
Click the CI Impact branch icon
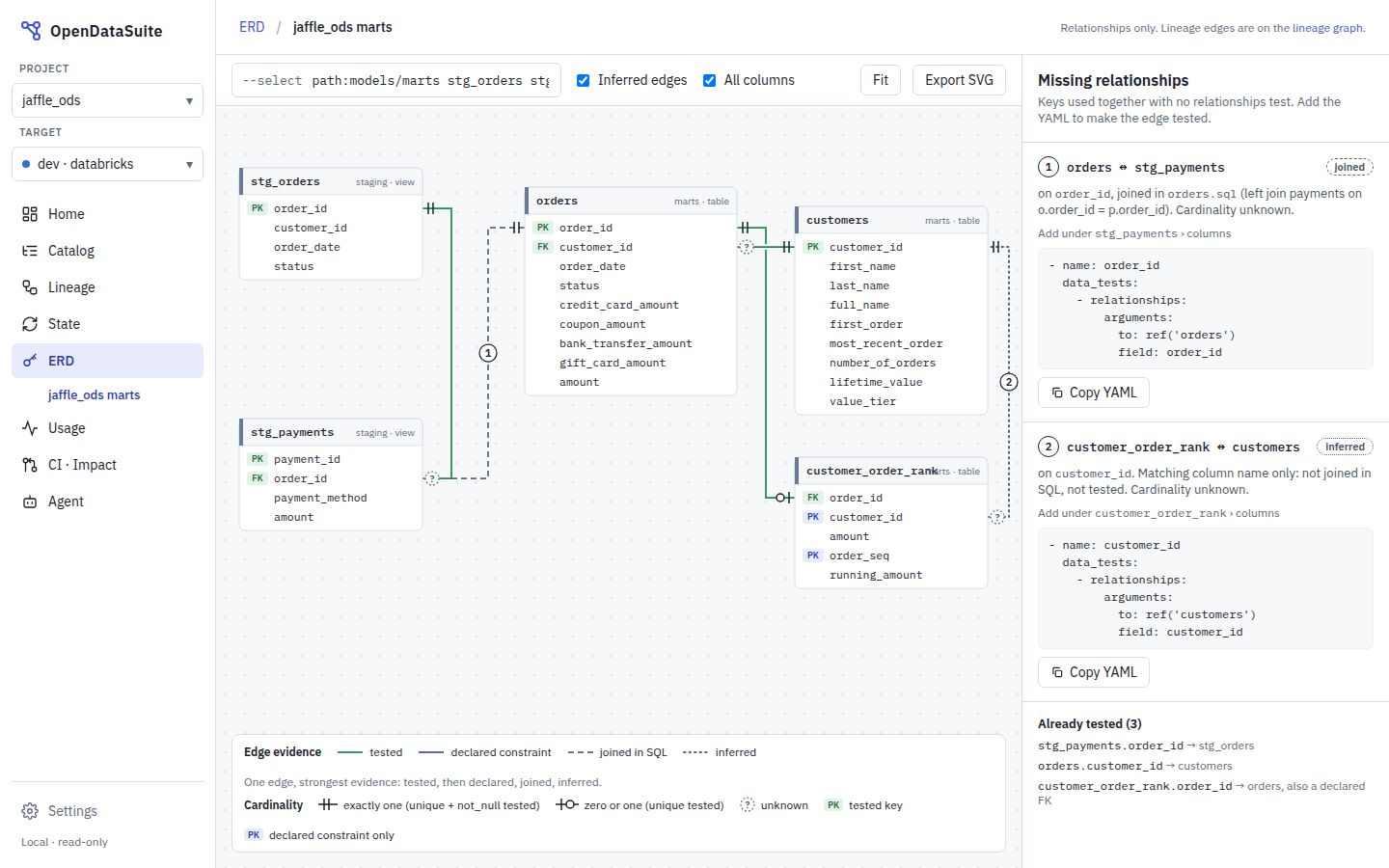coord(30,465)
